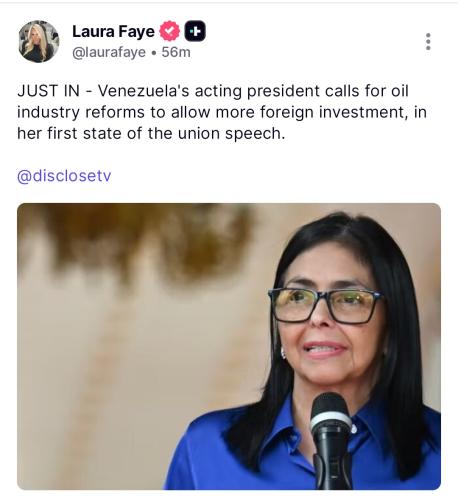Open the attached news photo
The height and width of the screenshot is (500, 458).
pos(229,346)
